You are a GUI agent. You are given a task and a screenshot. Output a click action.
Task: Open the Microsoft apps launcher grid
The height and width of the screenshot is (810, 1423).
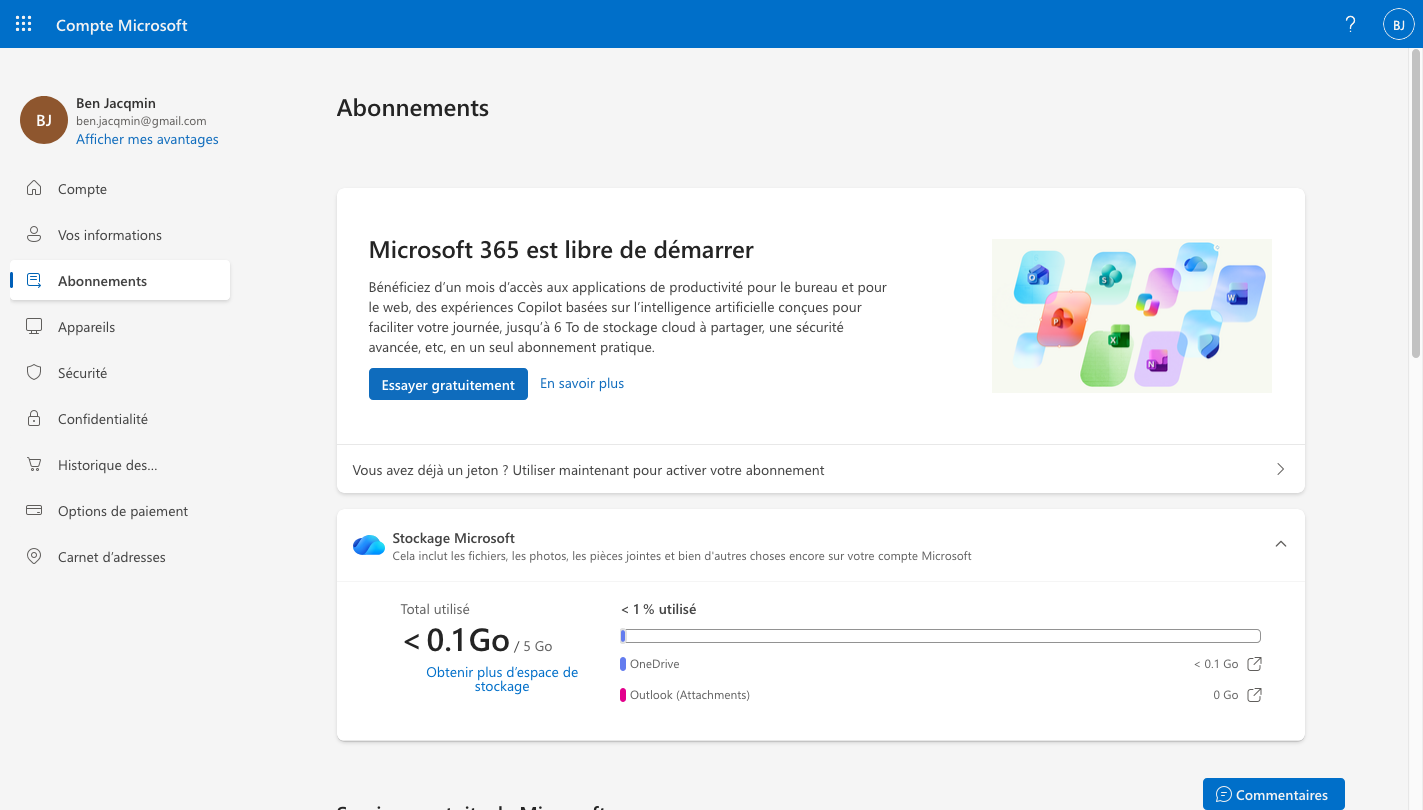(24, 24)
